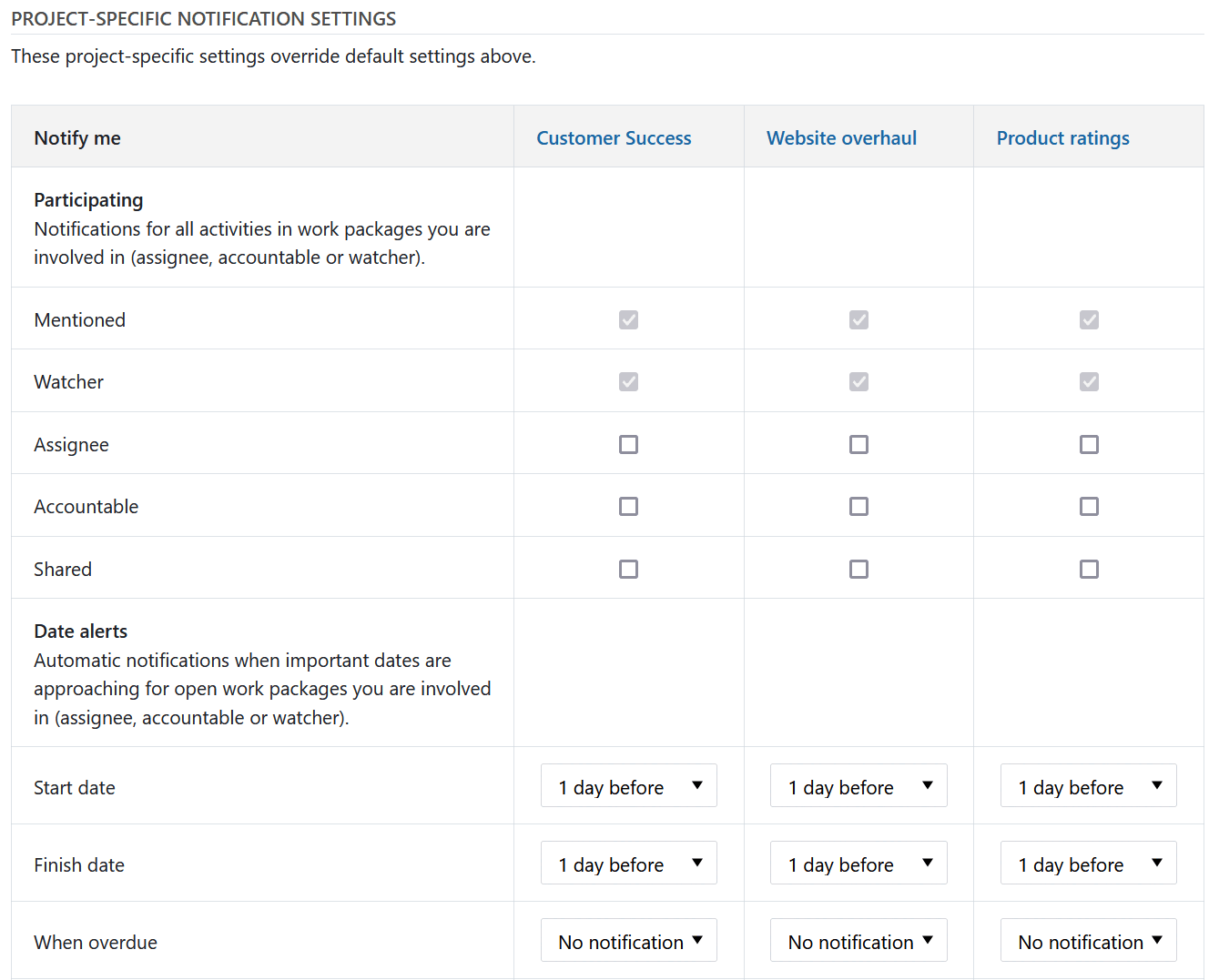The width and height of the screenshot is (1219, 980).
Task: Open the Website overhaul project link
Action: [841, 138]
